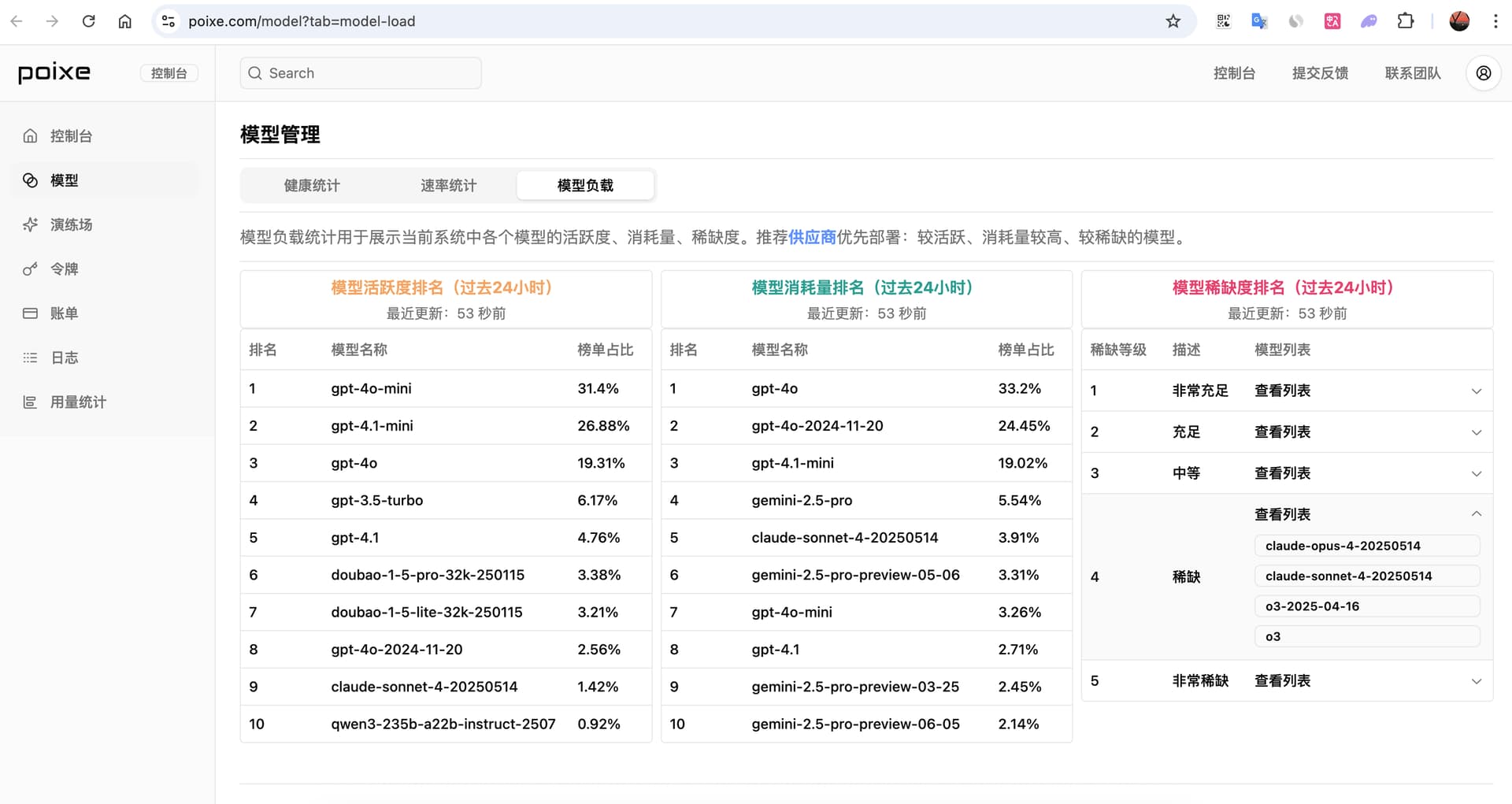Screen dimensions: 1512x804
Task: Expand the 非常充足 scarcity level list
Action: point(1476,391)
